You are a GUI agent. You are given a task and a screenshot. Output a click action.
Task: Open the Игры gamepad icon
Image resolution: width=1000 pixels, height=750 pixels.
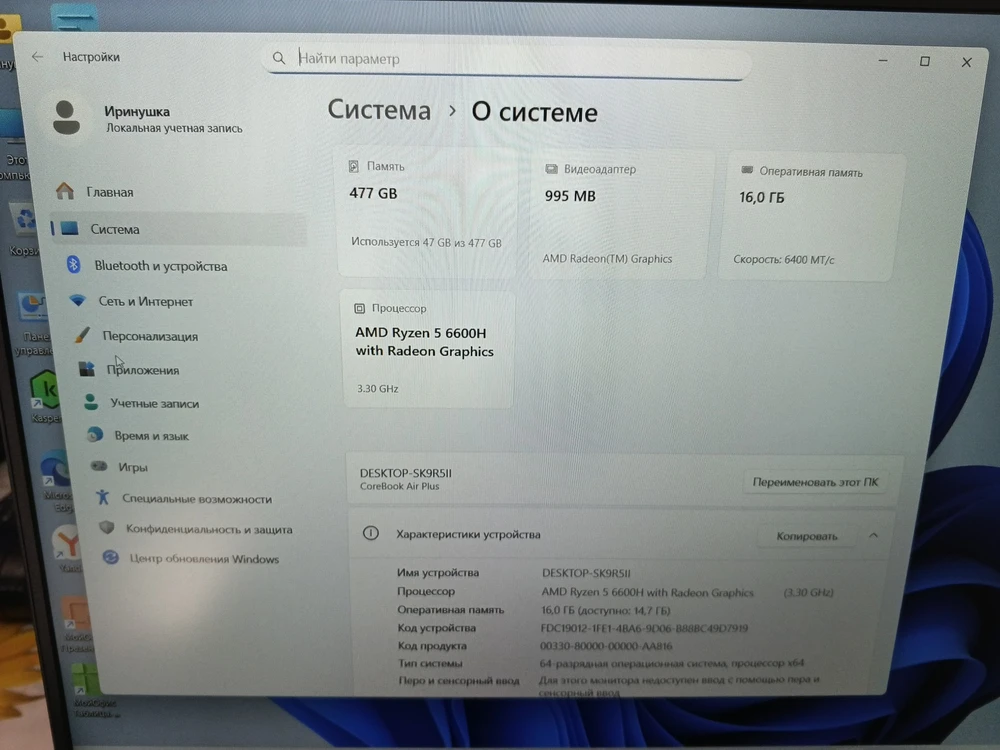[99, 466]
